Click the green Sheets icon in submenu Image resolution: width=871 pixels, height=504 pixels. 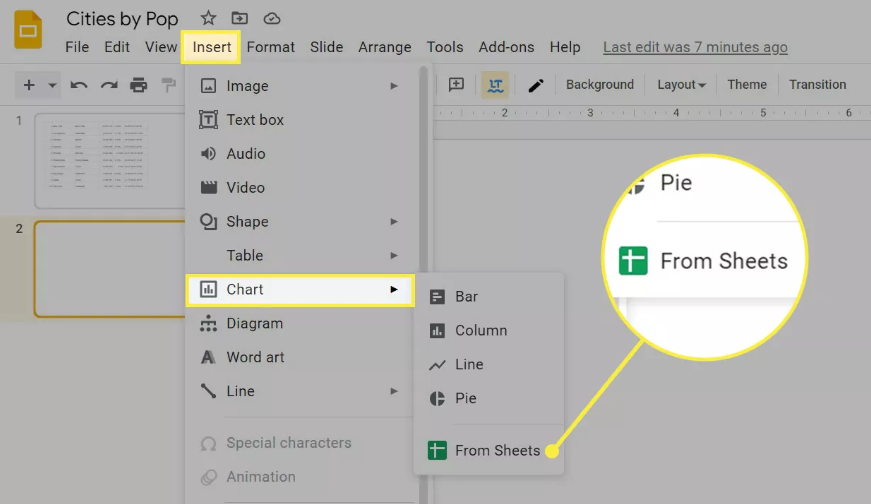437,450
